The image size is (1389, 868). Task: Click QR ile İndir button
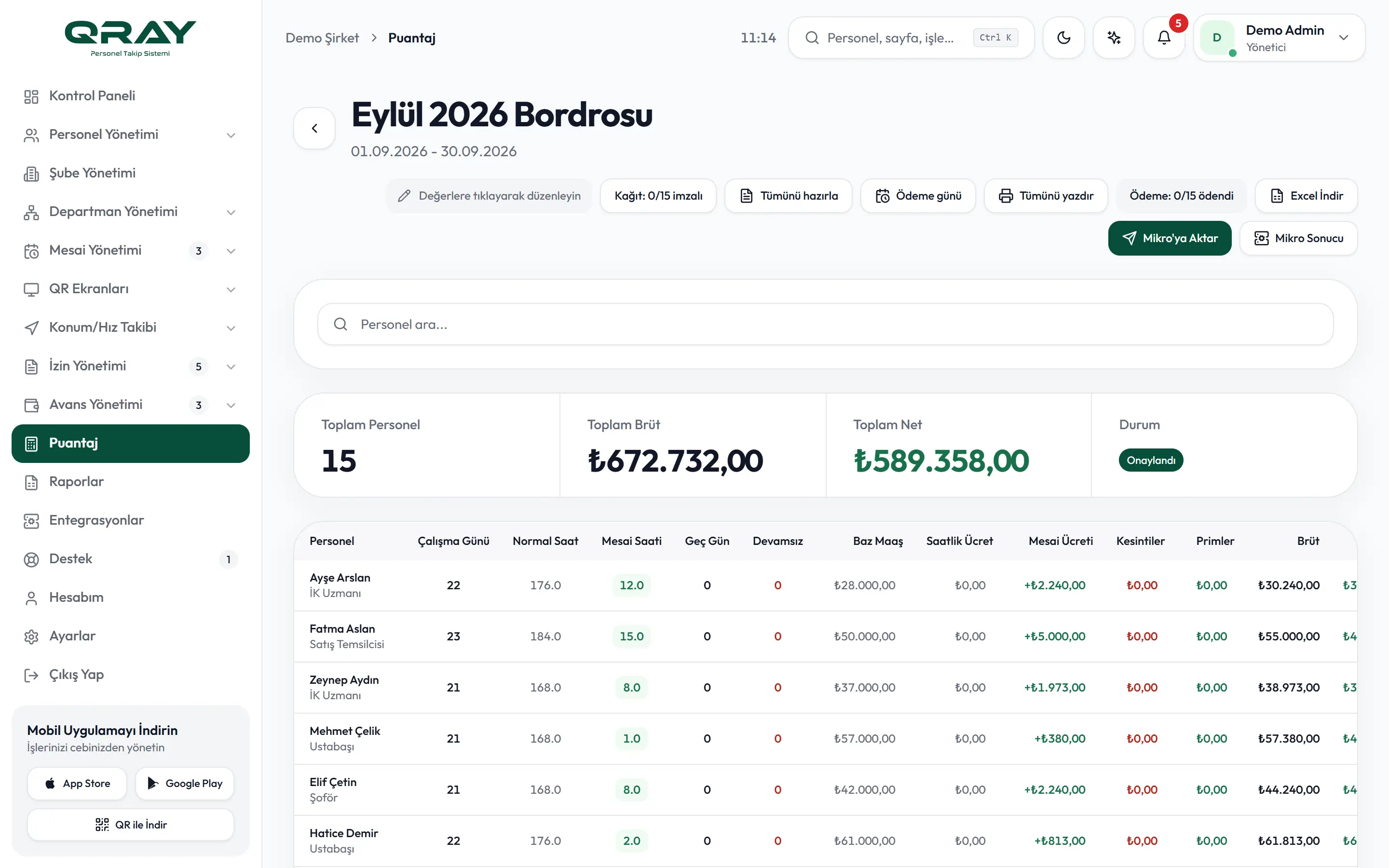pyautogui.click(x=131, y=825)
